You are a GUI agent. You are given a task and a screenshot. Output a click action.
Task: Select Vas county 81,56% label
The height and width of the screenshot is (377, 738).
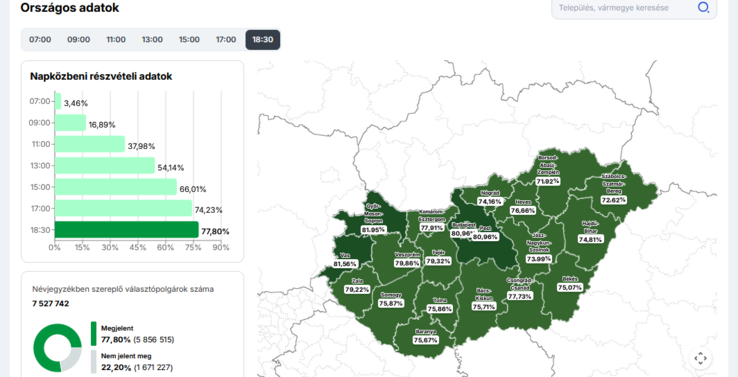click(x=345, y=264)
